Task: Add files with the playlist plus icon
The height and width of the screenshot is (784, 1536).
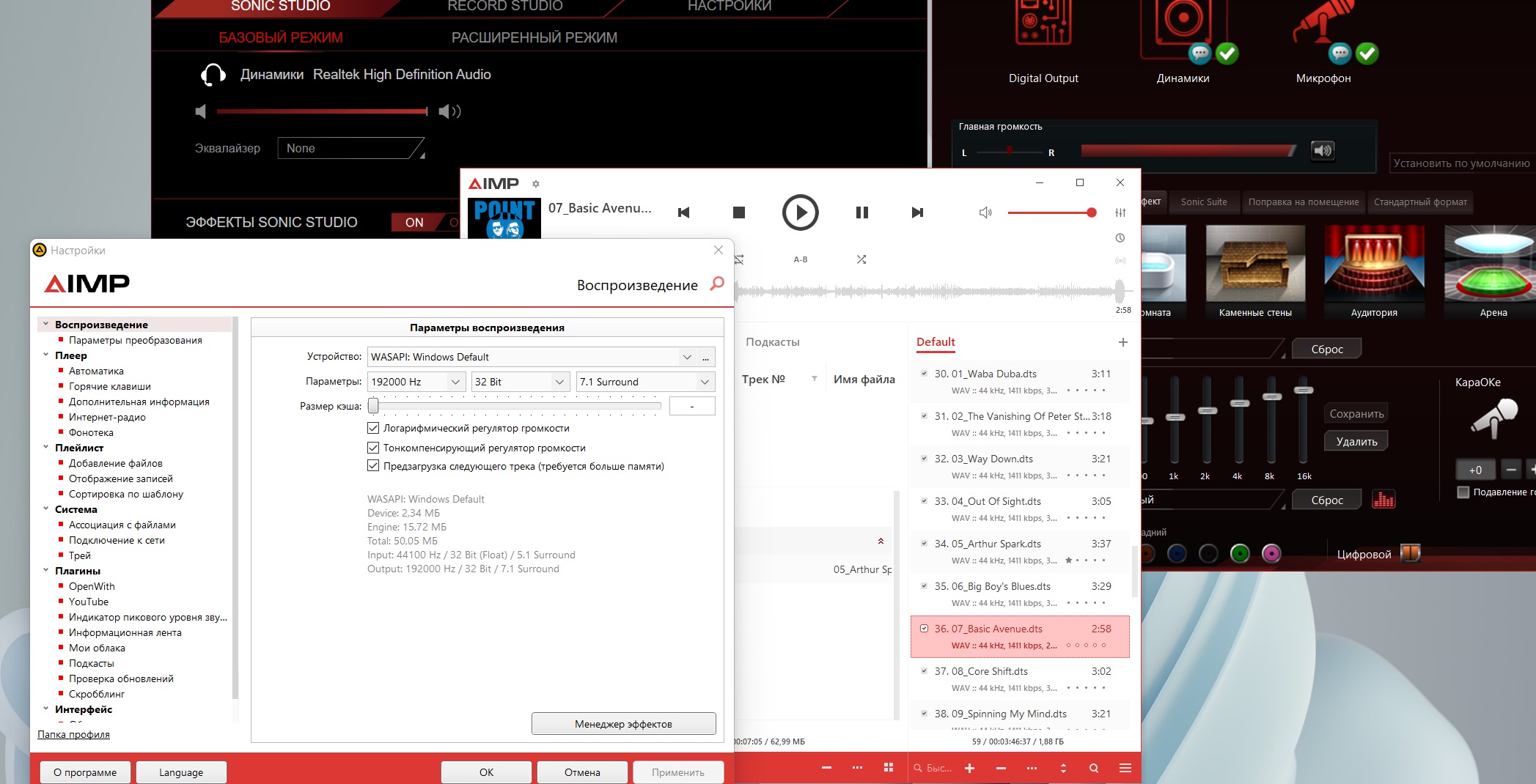Action: (969, 768)
